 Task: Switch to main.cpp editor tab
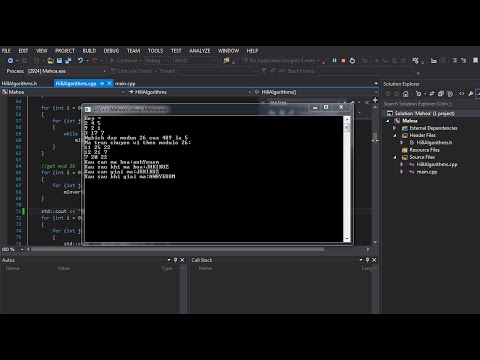pyautogui.click(x=125, y=83)
